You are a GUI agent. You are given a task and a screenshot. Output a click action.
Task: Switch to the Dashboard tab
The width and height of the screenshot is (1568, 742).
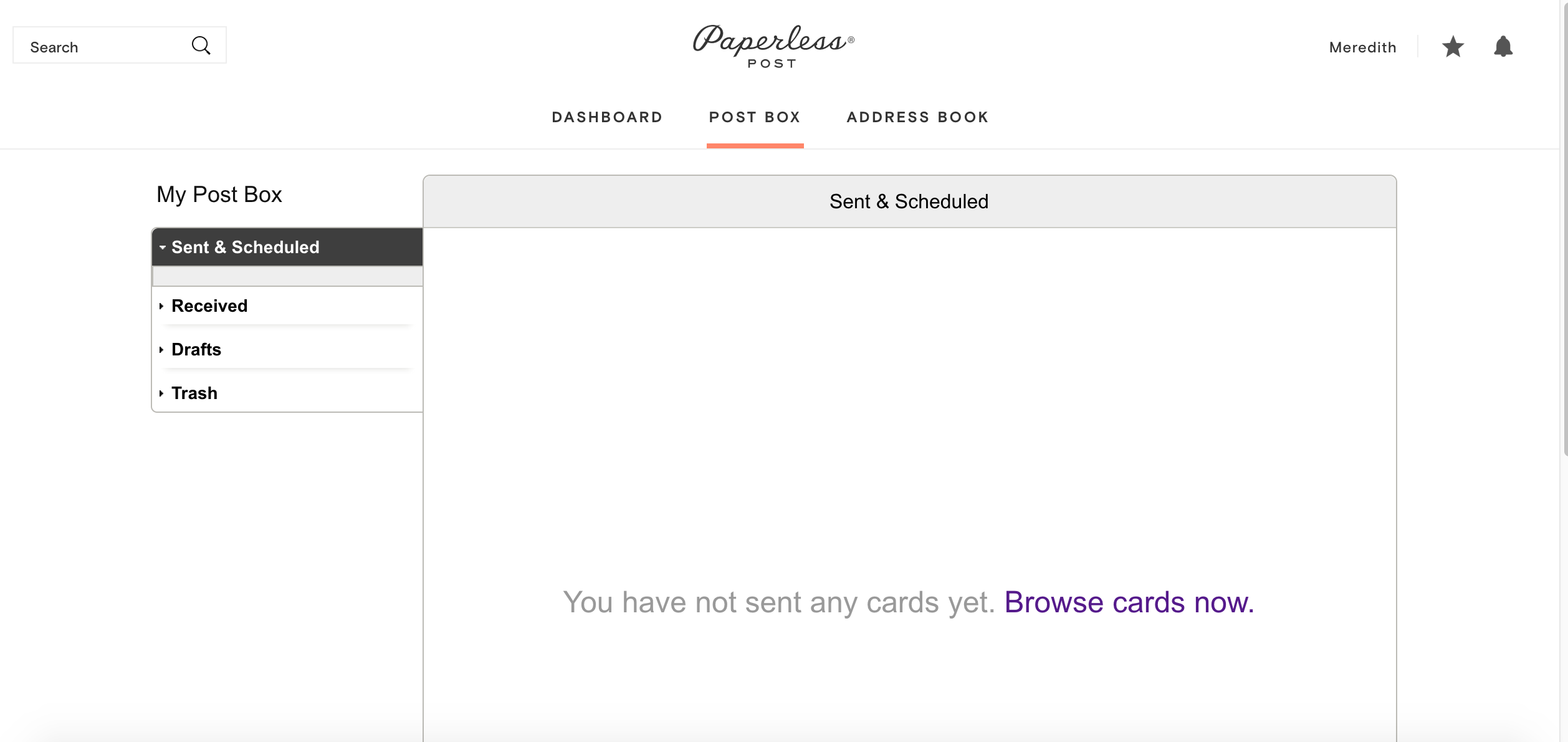pos(607,117)
